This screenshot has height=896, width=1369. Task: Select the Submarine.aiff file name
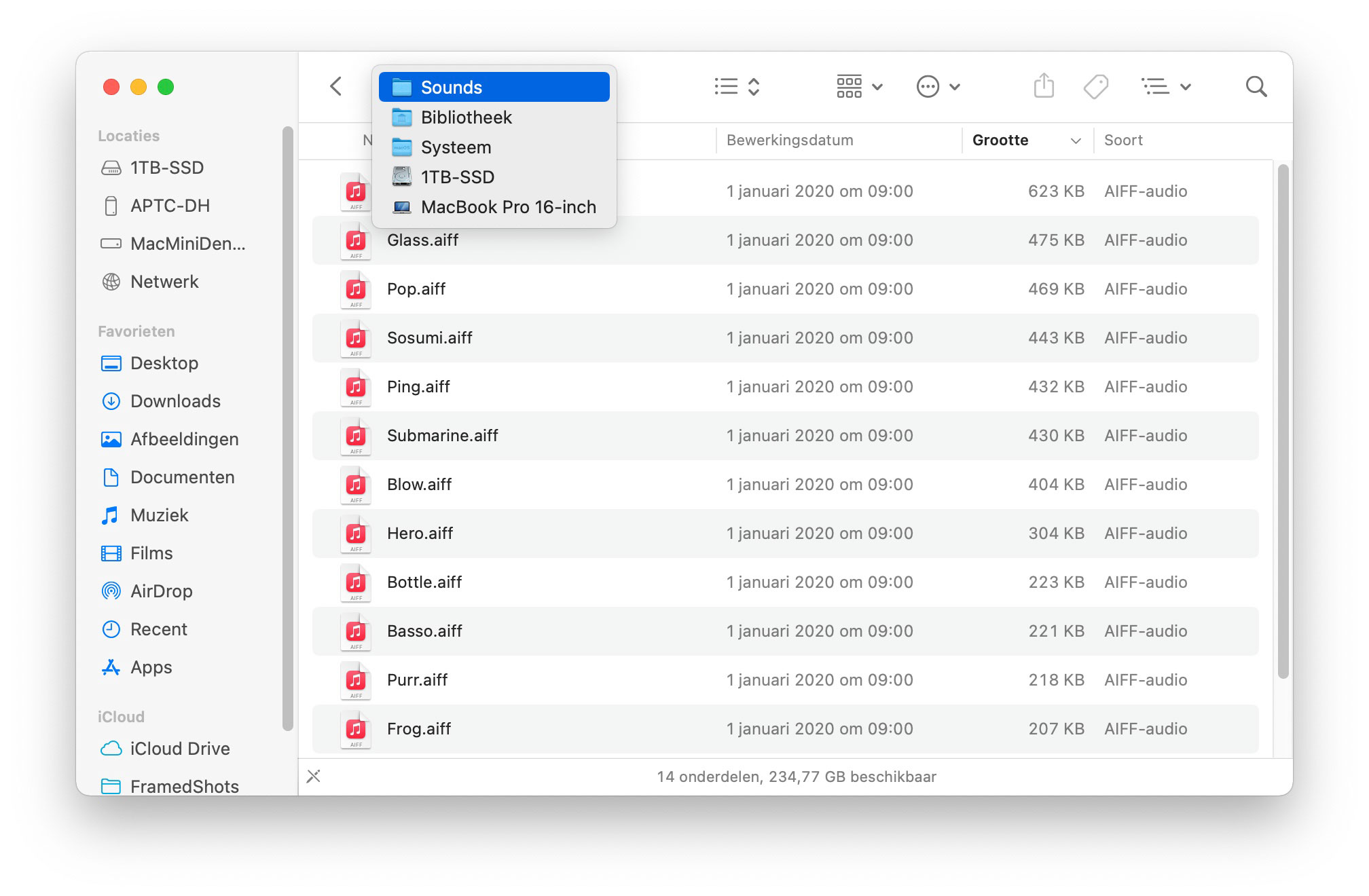[442, 436]
